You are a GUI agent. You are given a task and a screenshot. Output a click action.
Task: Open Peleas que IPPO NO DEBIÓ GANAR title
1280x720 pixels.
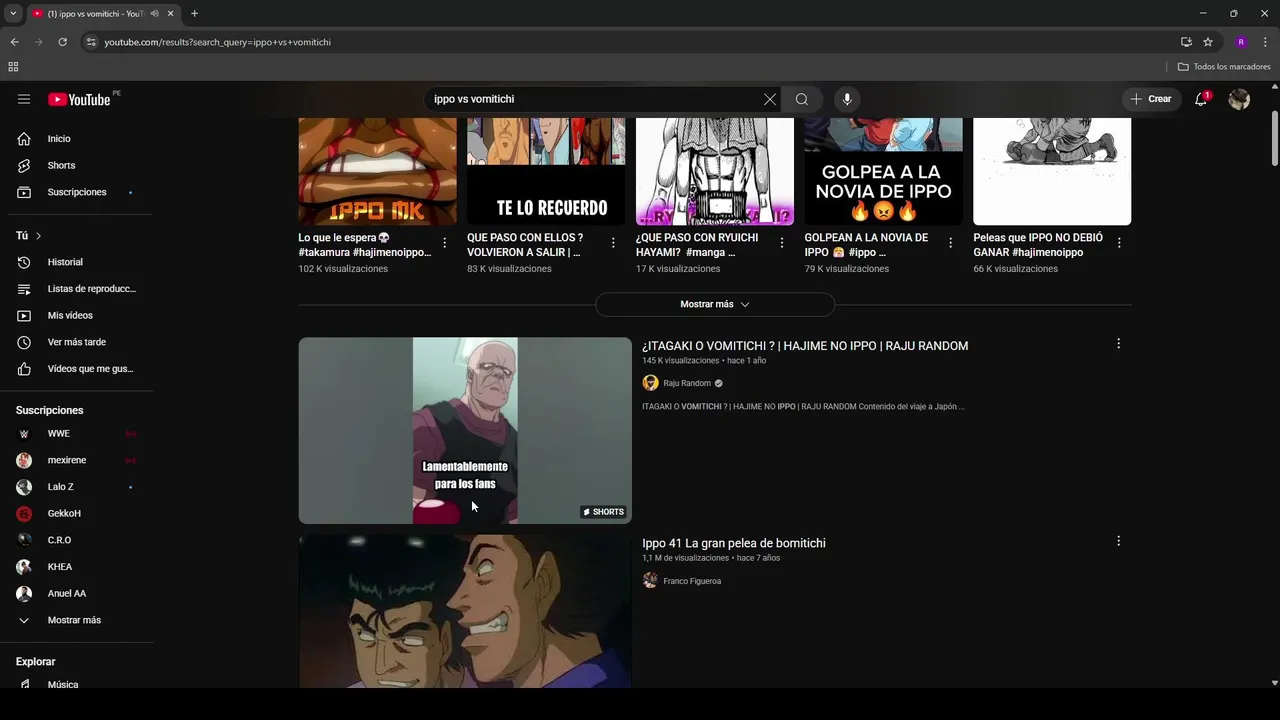[x=1038, y=245]
